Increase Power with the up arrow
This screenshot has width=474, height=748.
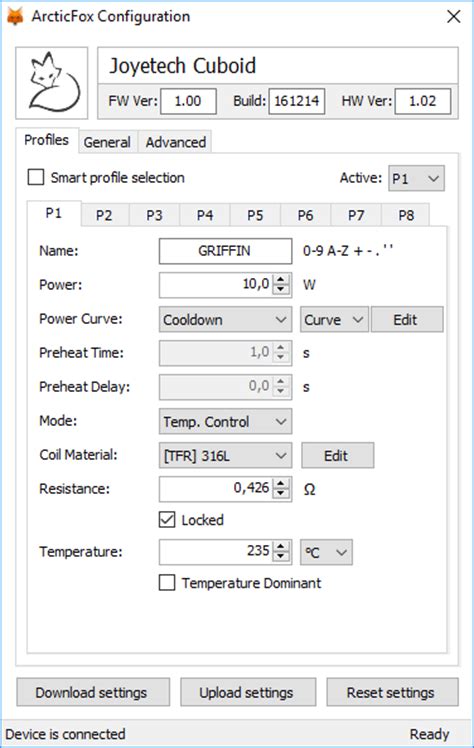point(281,280)
